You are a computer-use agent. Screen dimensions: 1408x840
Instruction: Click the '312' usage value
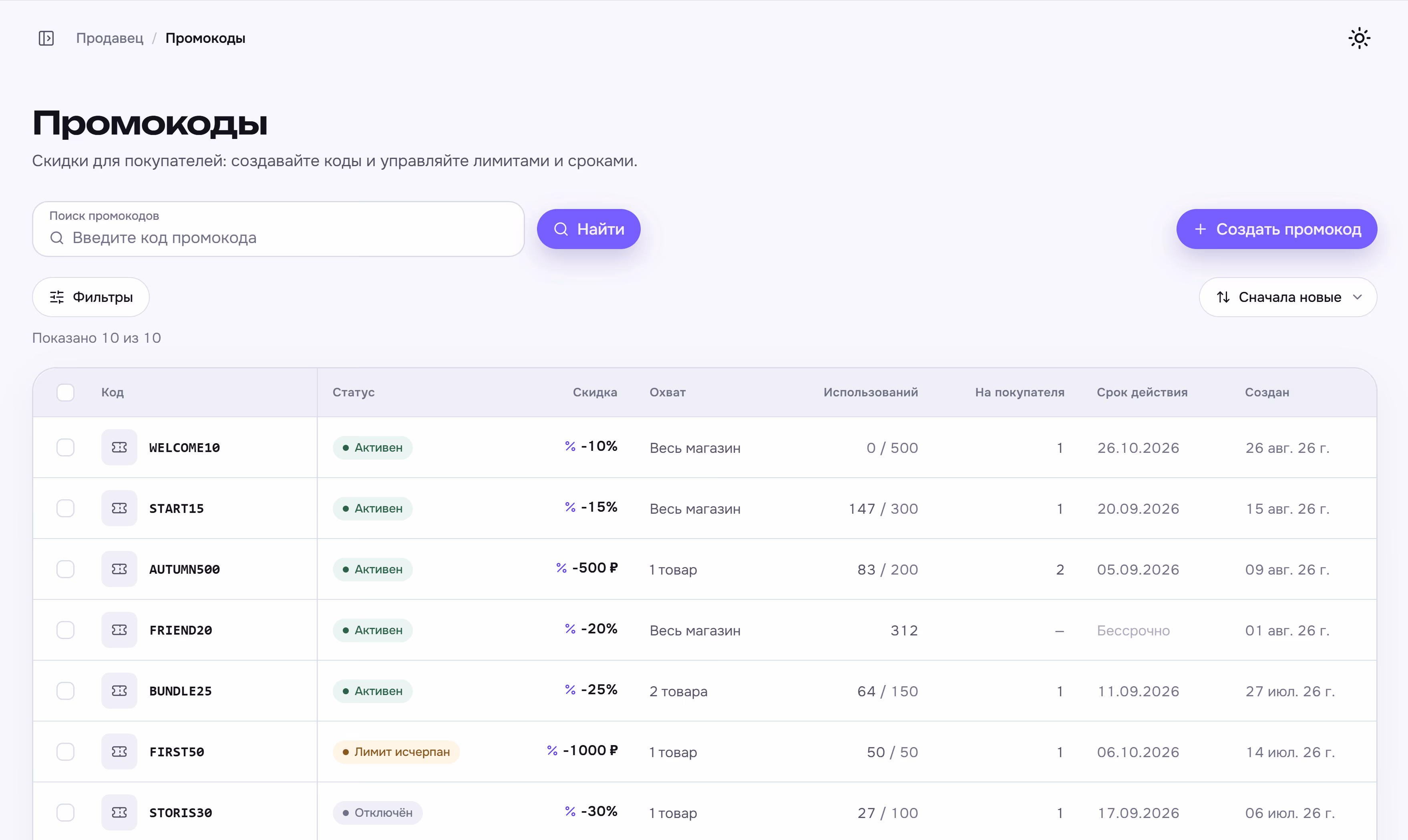(x=904, y=631)
